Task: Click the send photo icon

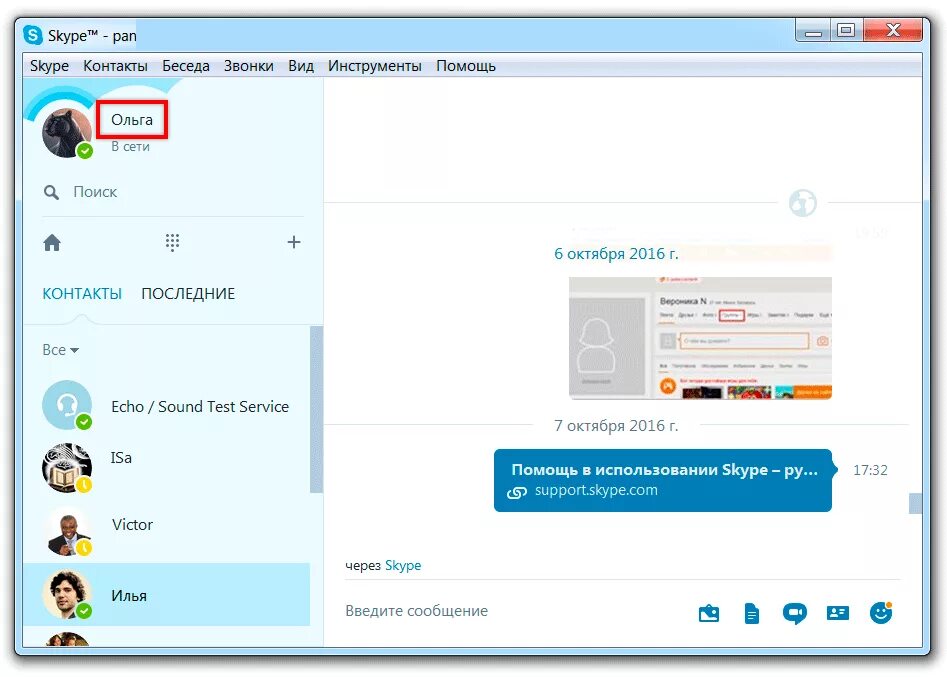Action: tap(708, 614)
